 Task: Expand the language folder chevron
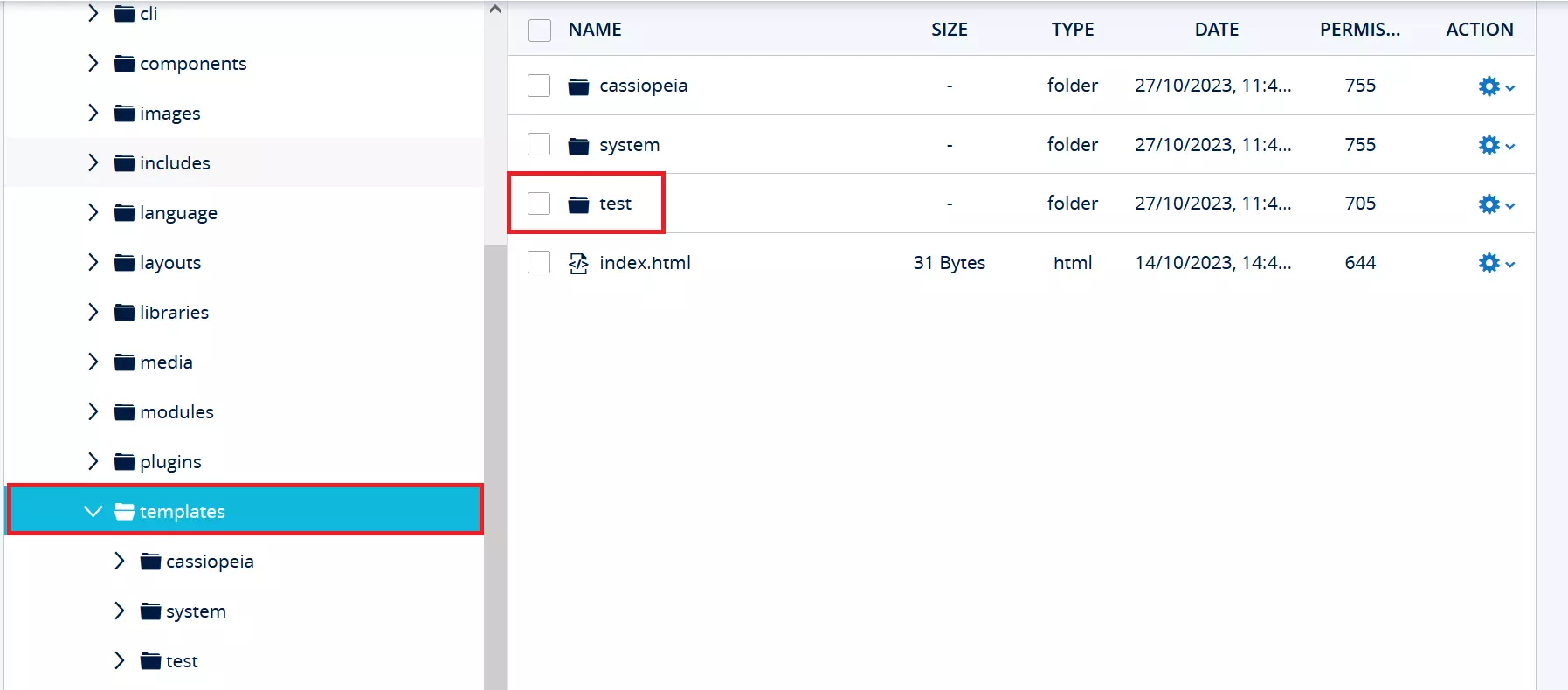click(93, 212)
